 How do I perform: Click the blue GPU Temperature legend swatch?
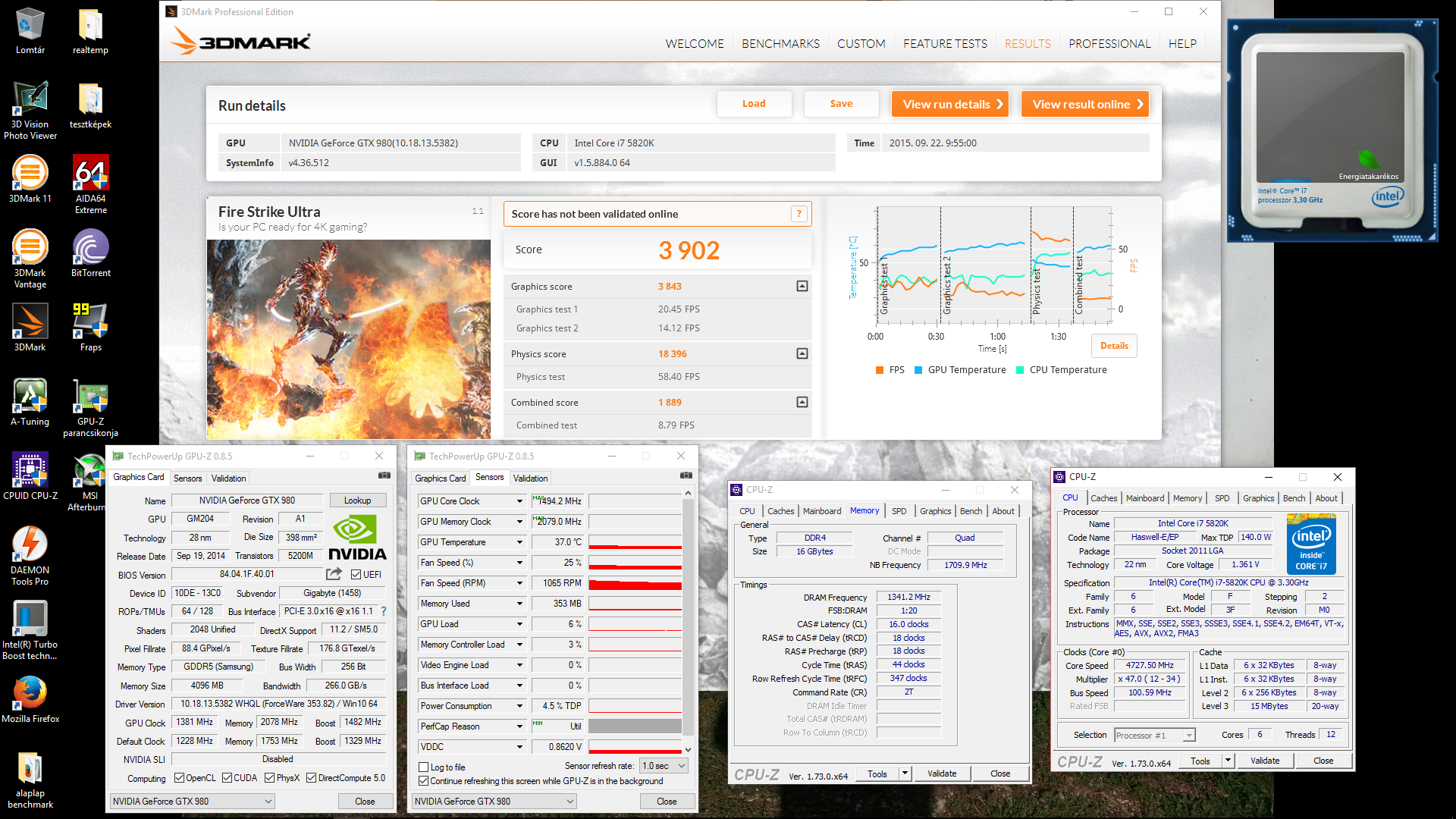pos(918,370)
